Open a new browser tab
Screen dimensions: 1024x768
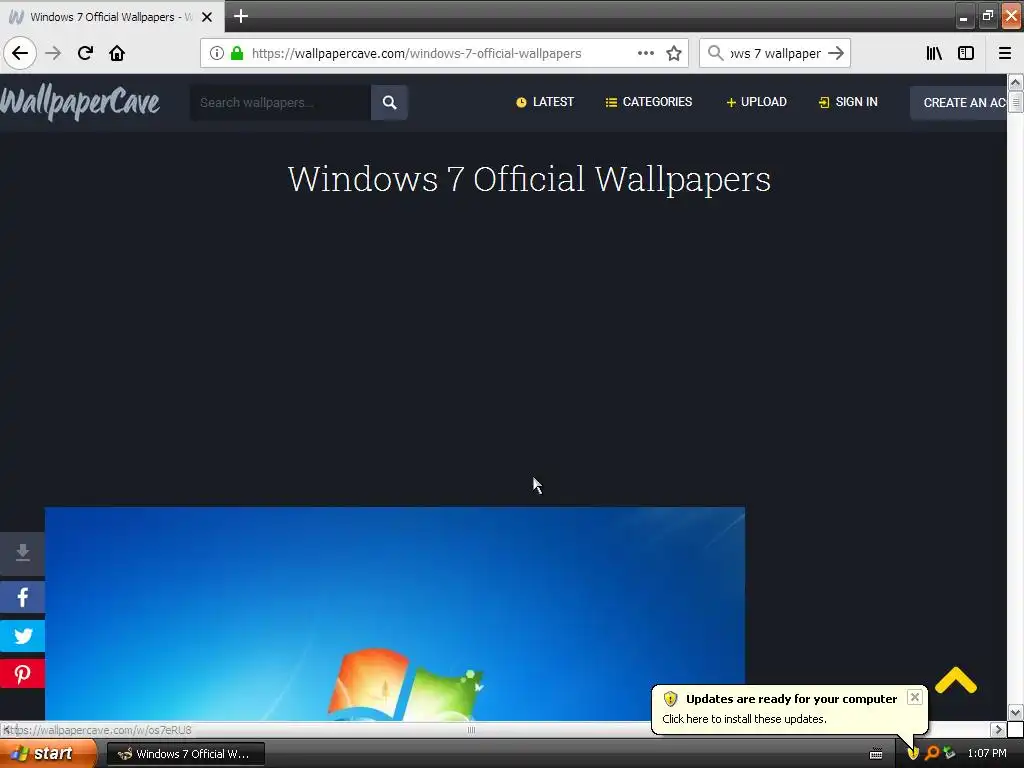(x=241, y=16)
